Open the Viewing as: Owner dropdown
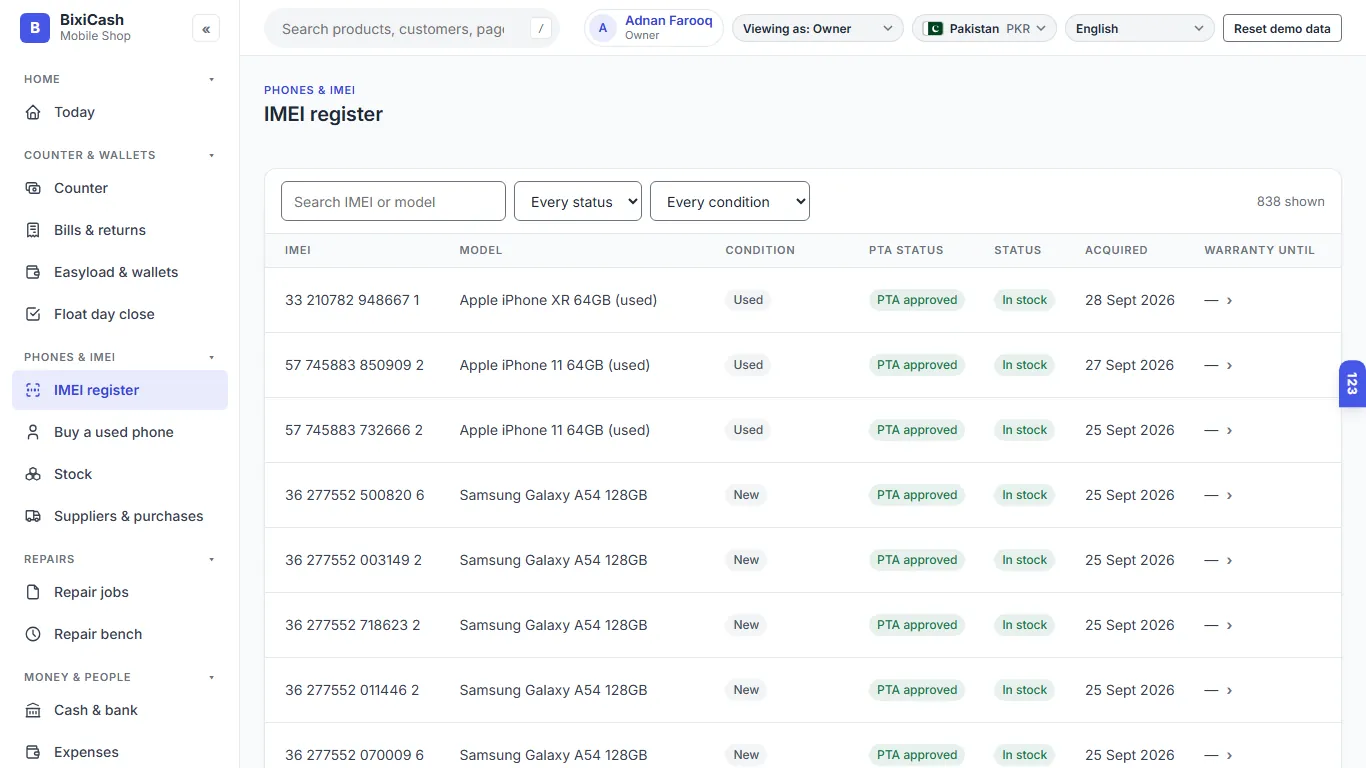Image resolution: width=1366 pixels, height=768 pixels. tap(818, 28)
